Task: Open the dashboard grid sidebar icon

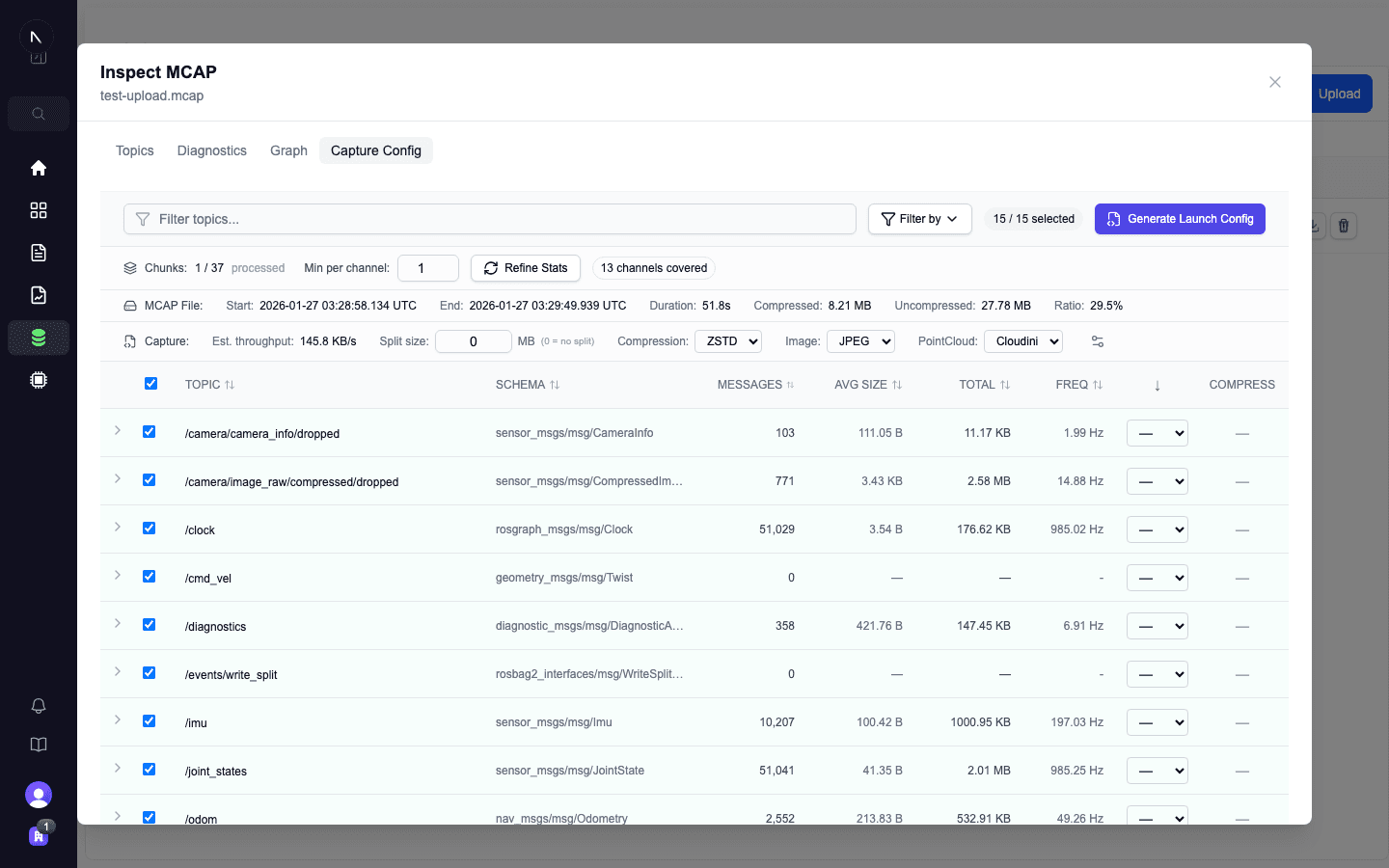Action: 39,210
